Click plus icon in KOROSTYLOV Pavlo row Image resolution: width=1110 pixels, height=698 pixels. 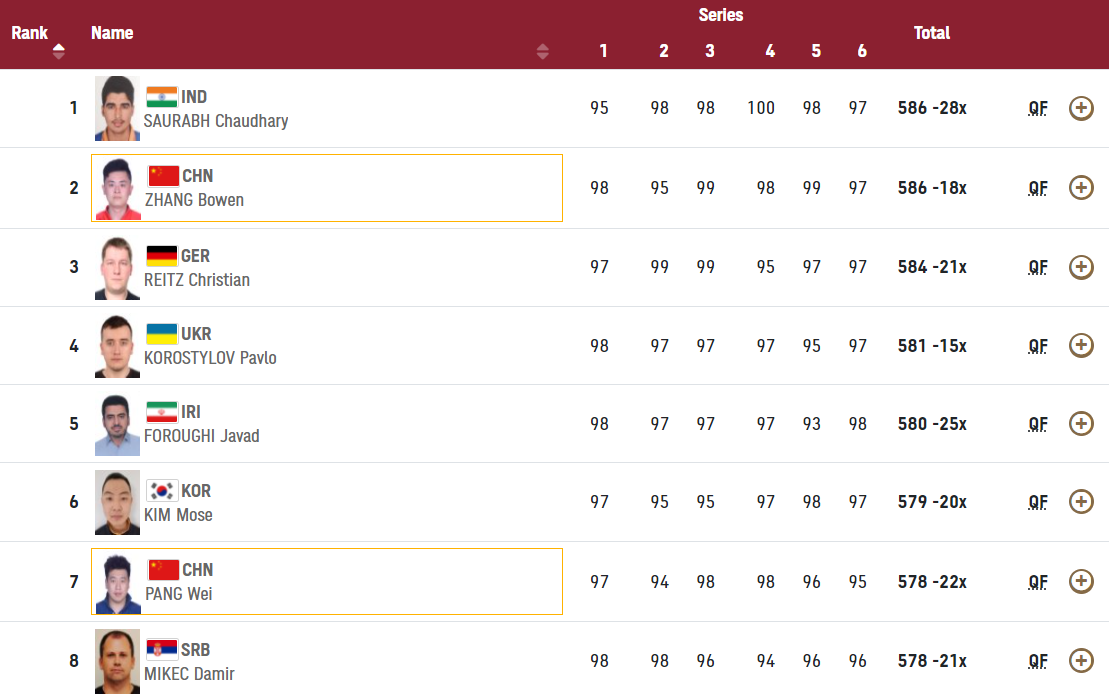click(1081, 345)
